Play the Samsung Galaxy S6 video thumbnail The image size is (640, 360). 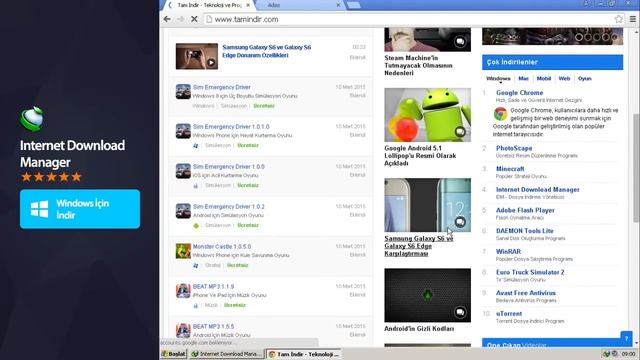pyautogui.click(x=197, y=56)
